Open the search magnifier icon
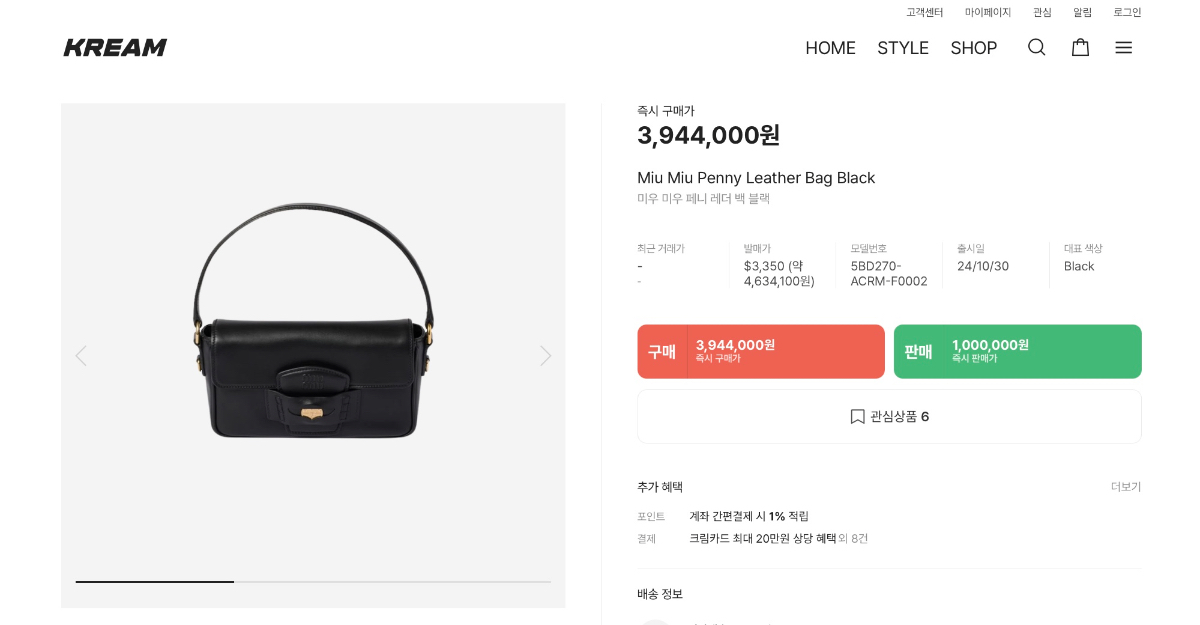This screenshot has height=625, width=1200. tap(1036, 47)
